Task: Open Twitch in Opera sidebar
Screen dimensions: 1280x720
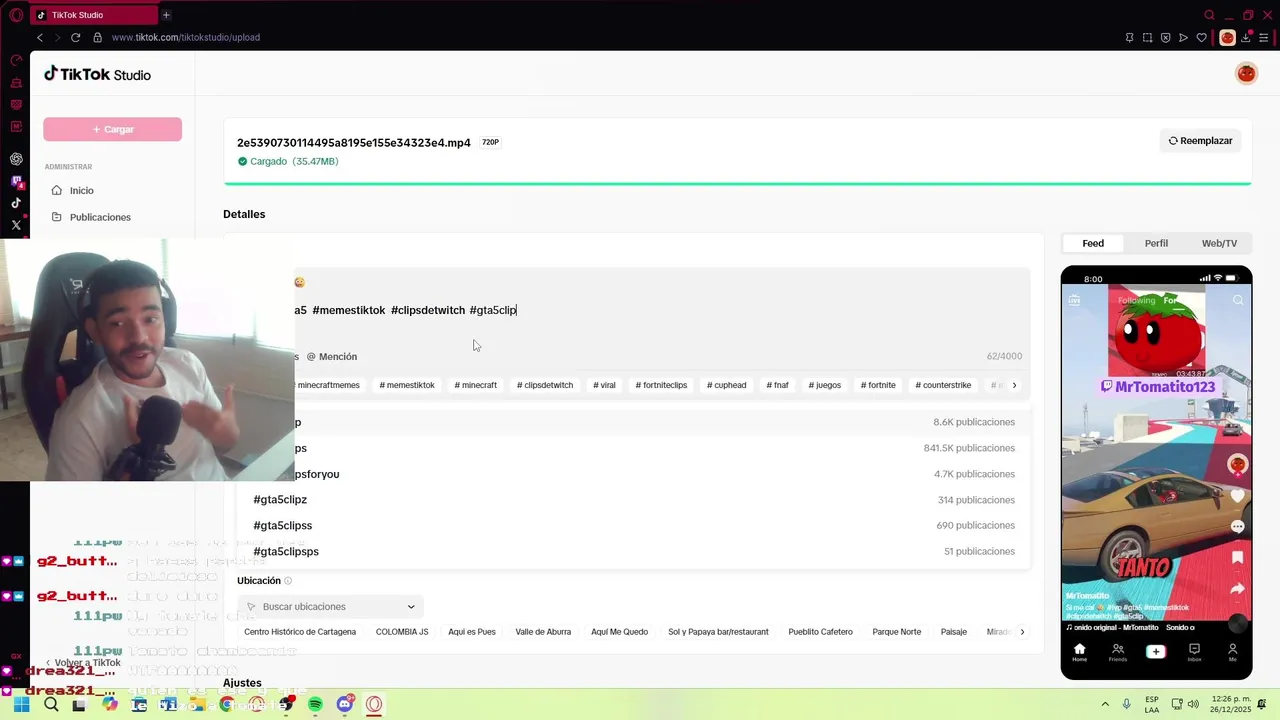Action: click(x=16, y=181)
